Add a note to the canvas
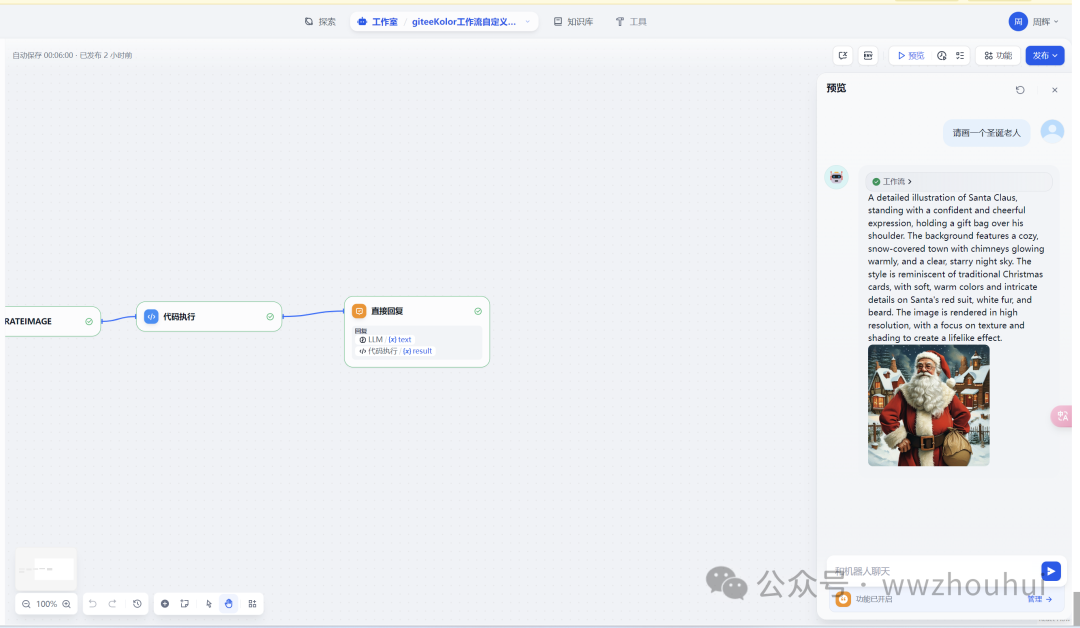This screenshot has width=1080, height=628. click(x=185, y=604)
